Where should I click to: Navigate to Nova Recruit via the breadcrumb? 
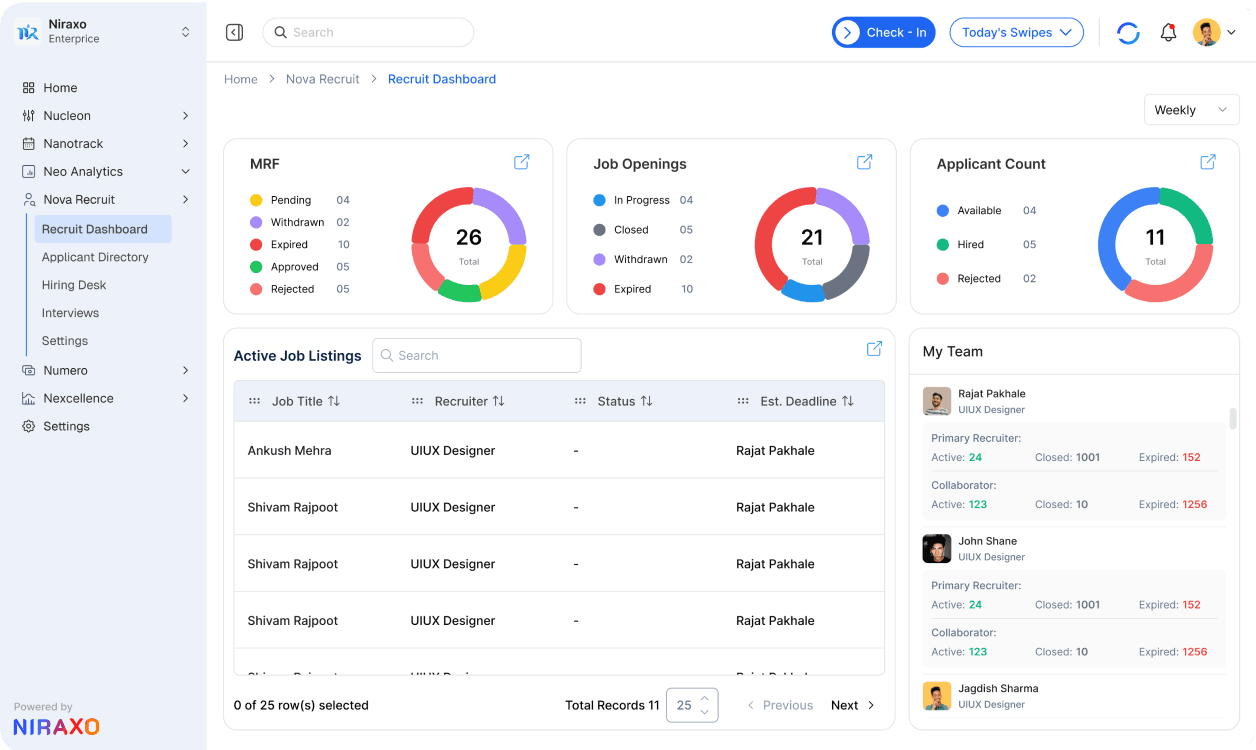[x=322, y=79]
